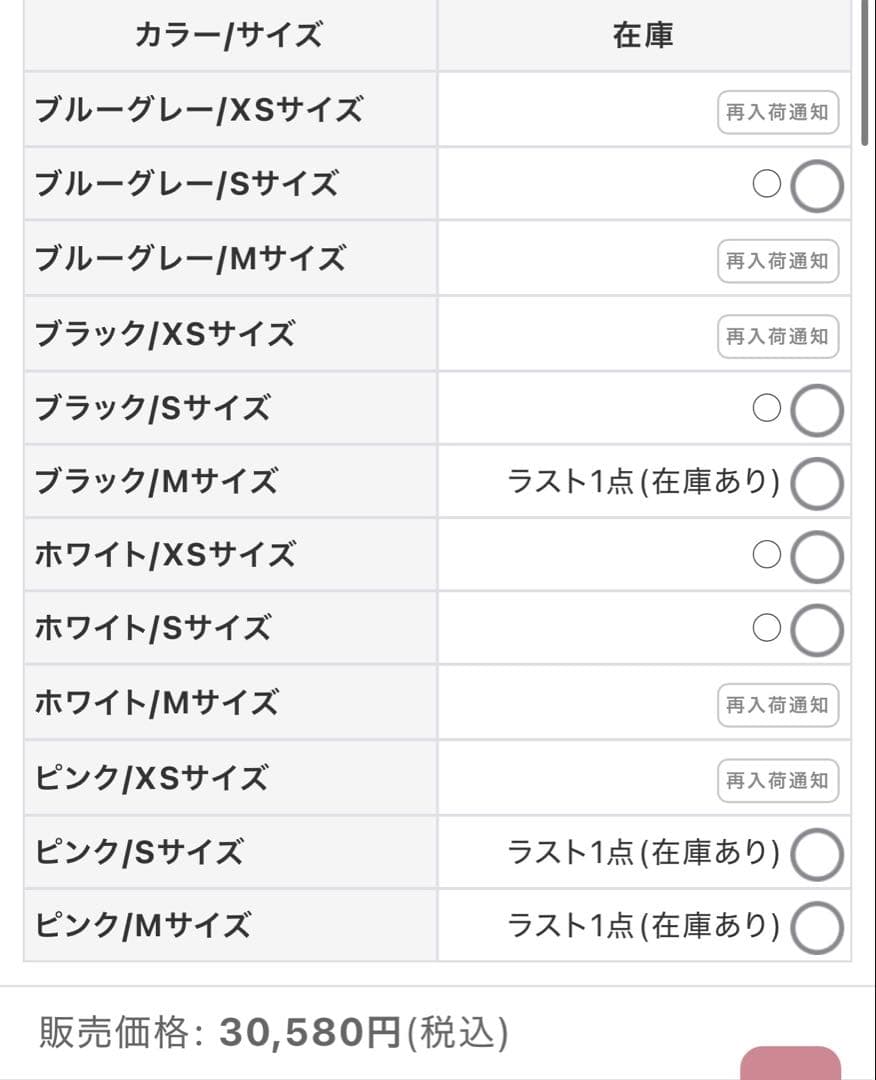The image size is (876, 1080).
Task: Tap the pink button below the price
Action: pyautogui.click(x=790, y=1064)
